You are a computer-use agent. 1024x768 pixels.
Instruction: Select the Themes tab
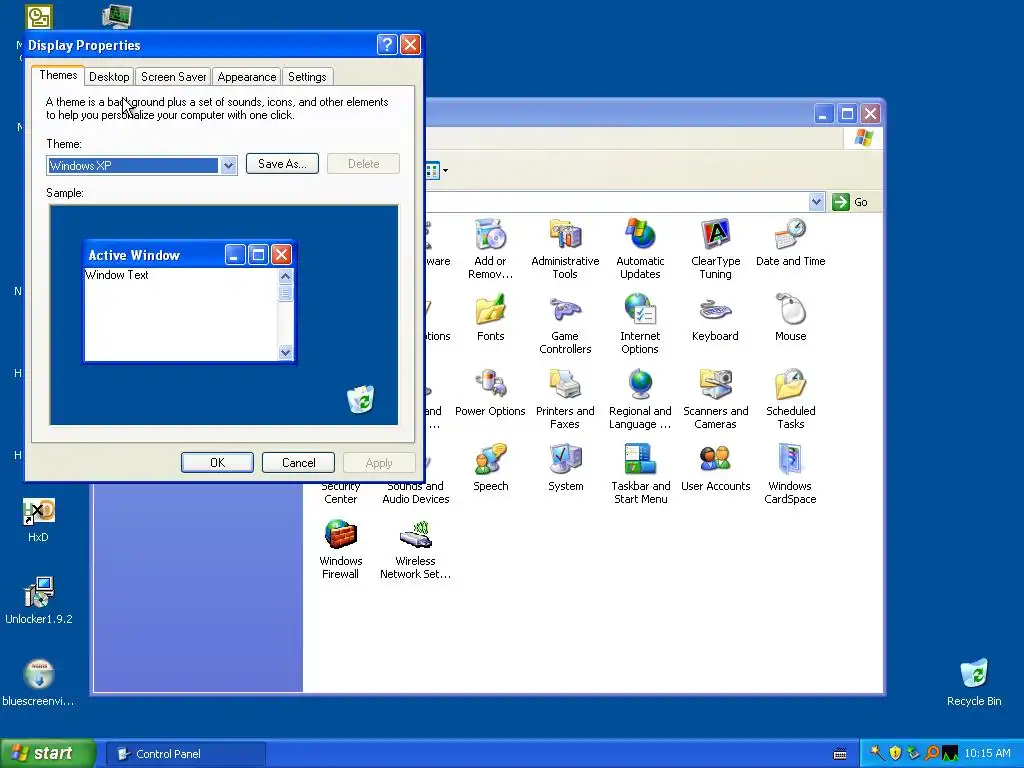point(58,75)
